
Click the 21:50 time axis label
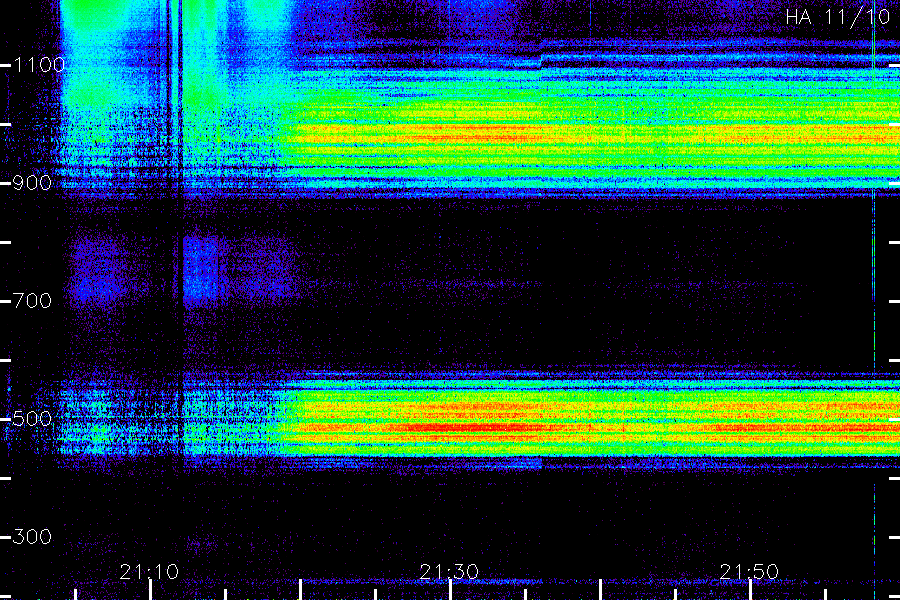[x=749, y=572]
